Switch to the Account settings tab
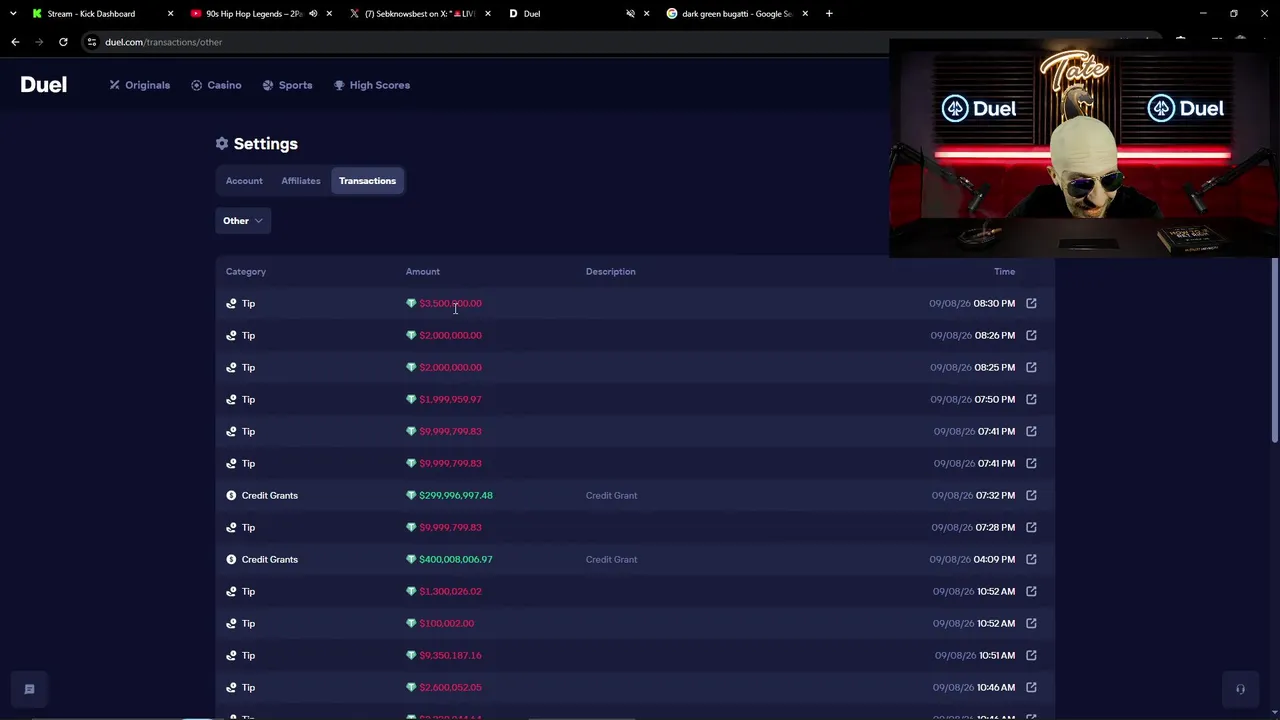The height and width of the screenshot is (720, 1280). [244, 181]
